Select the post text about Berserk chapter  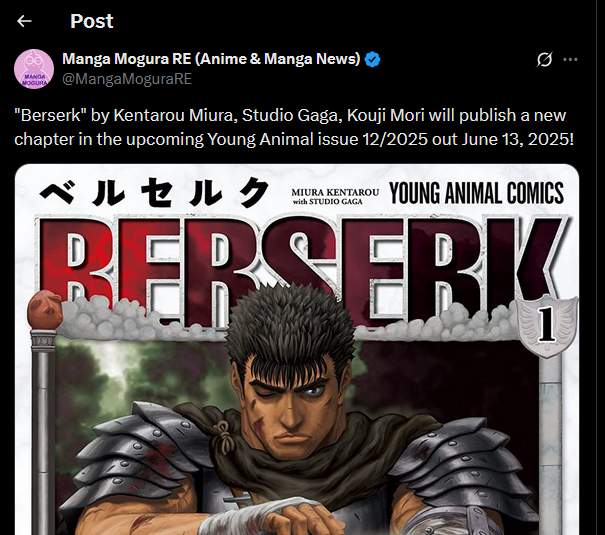(x=294, y=127)
